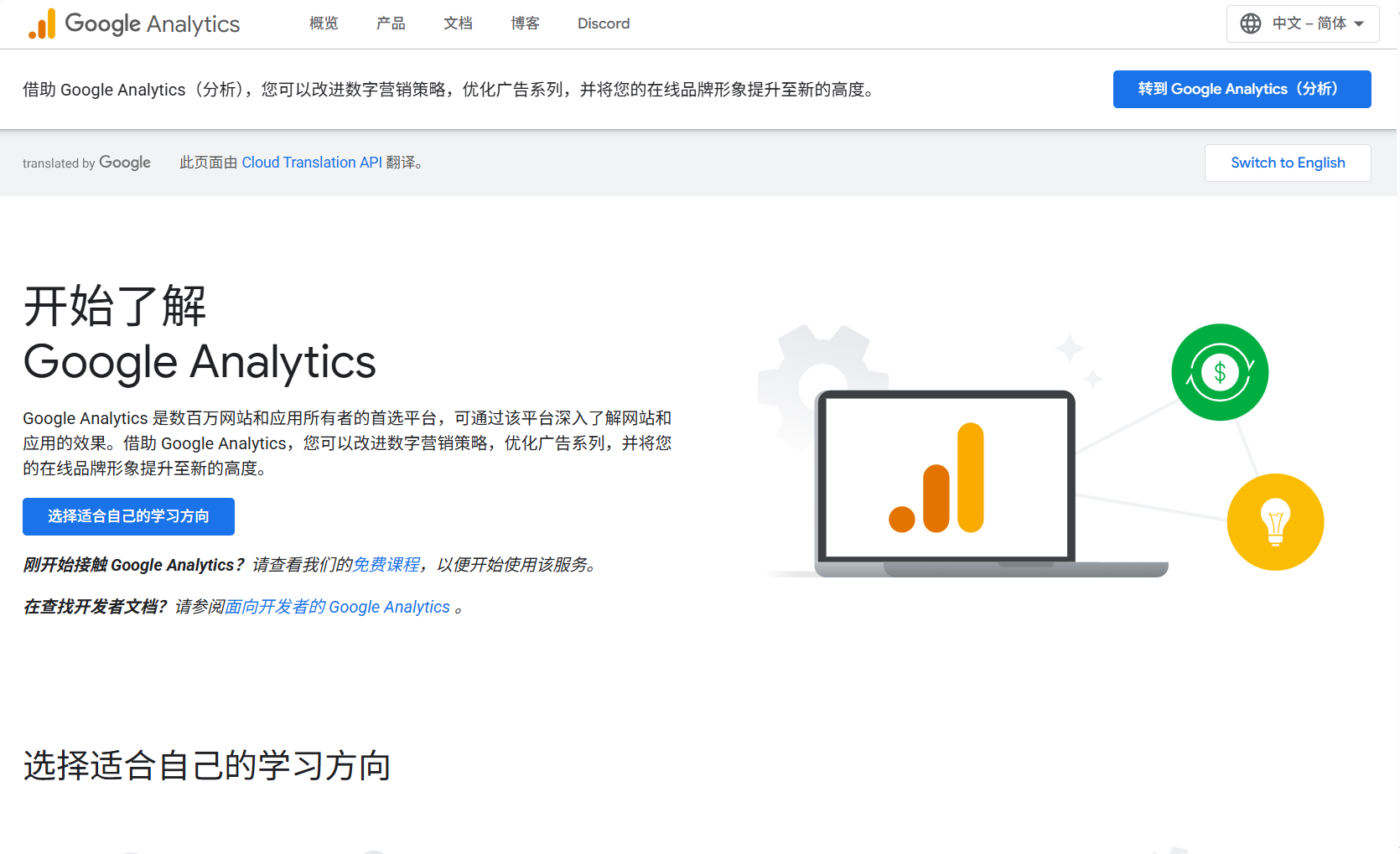This screenshot has height=854, width=1400.
Task: Click the 在查找开发者文档？ text
Action: point(95,607)
